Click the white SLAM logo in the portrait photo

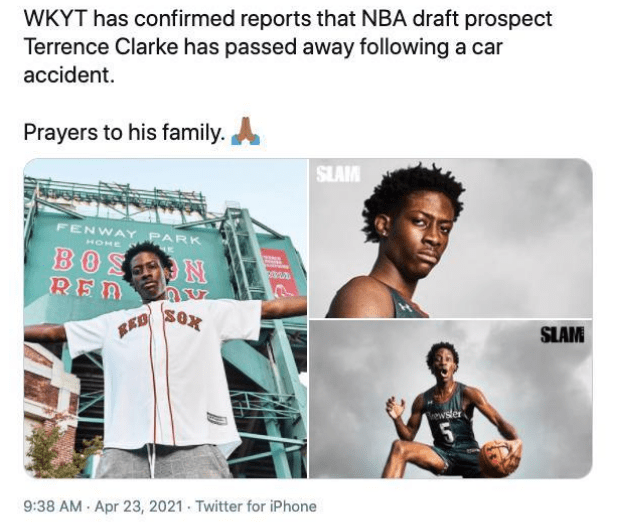(338, 174)
